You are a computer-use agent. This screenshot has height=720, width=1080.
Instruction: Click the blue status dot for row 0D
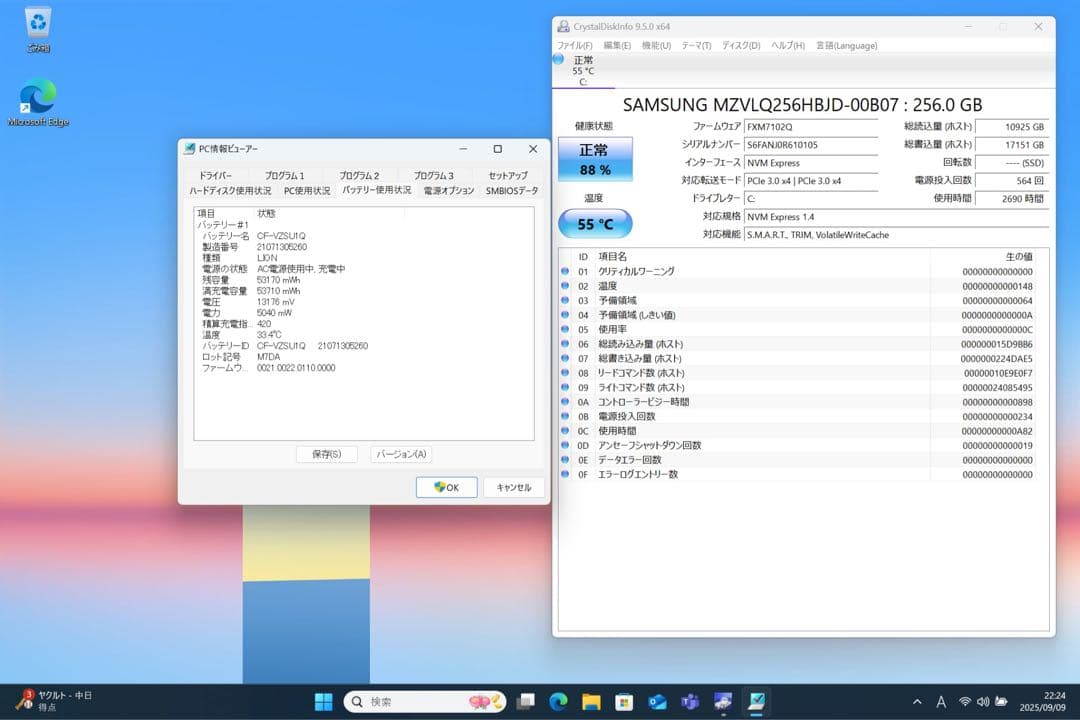pos(565,444)
